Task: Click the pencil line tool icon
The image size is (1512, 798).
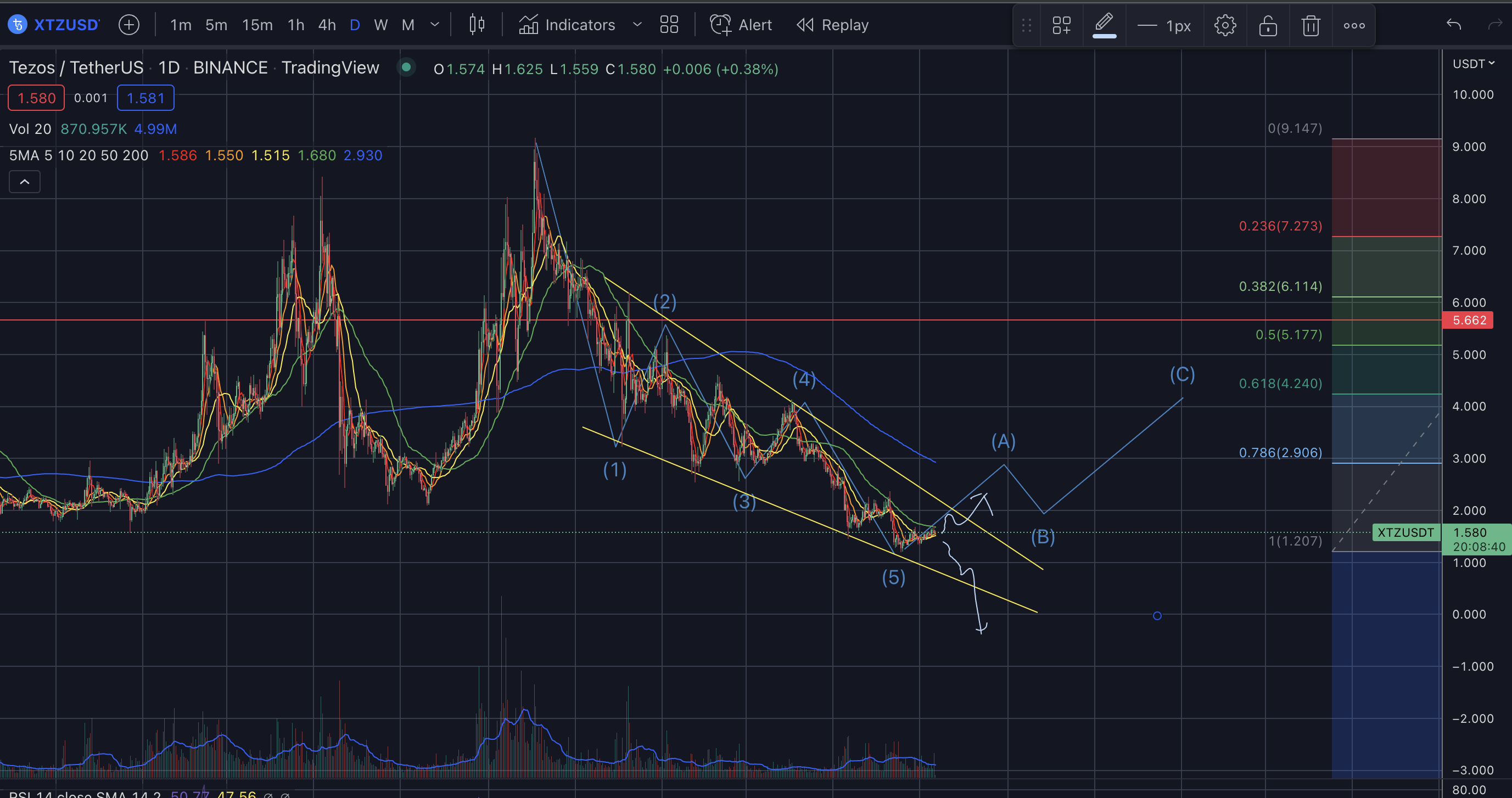Action: [1104, 25]
